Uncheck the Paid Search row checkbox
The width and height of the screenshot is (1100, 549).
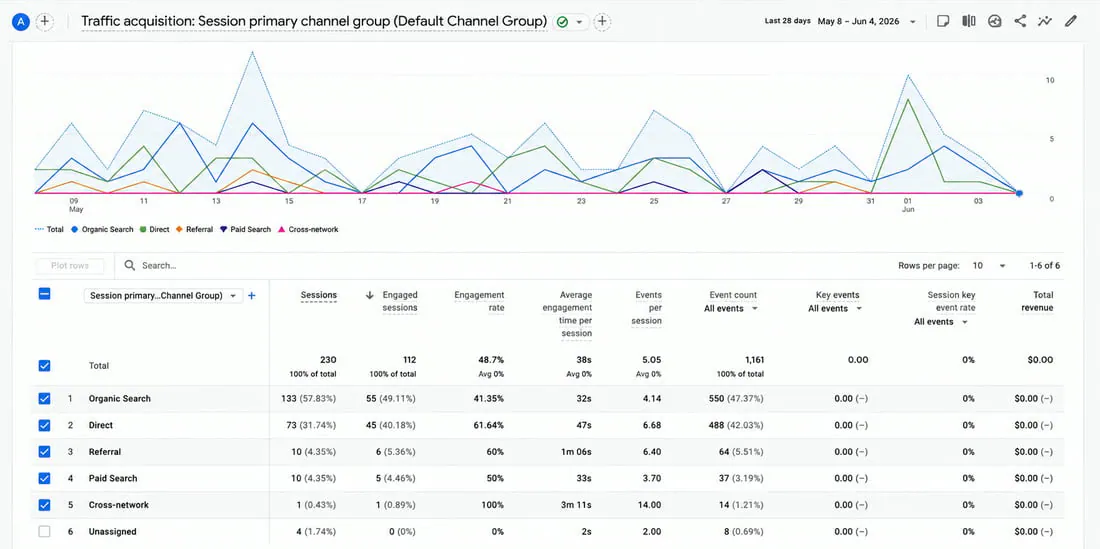pos(44,478)
